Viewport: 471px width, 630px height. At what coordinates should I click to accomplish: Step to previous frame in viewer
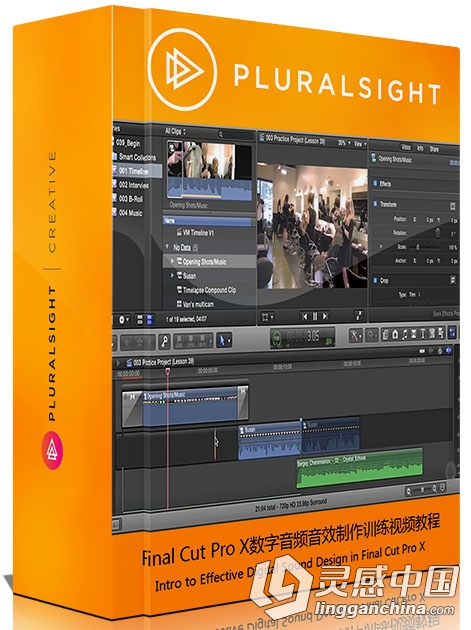click(305, 316)
